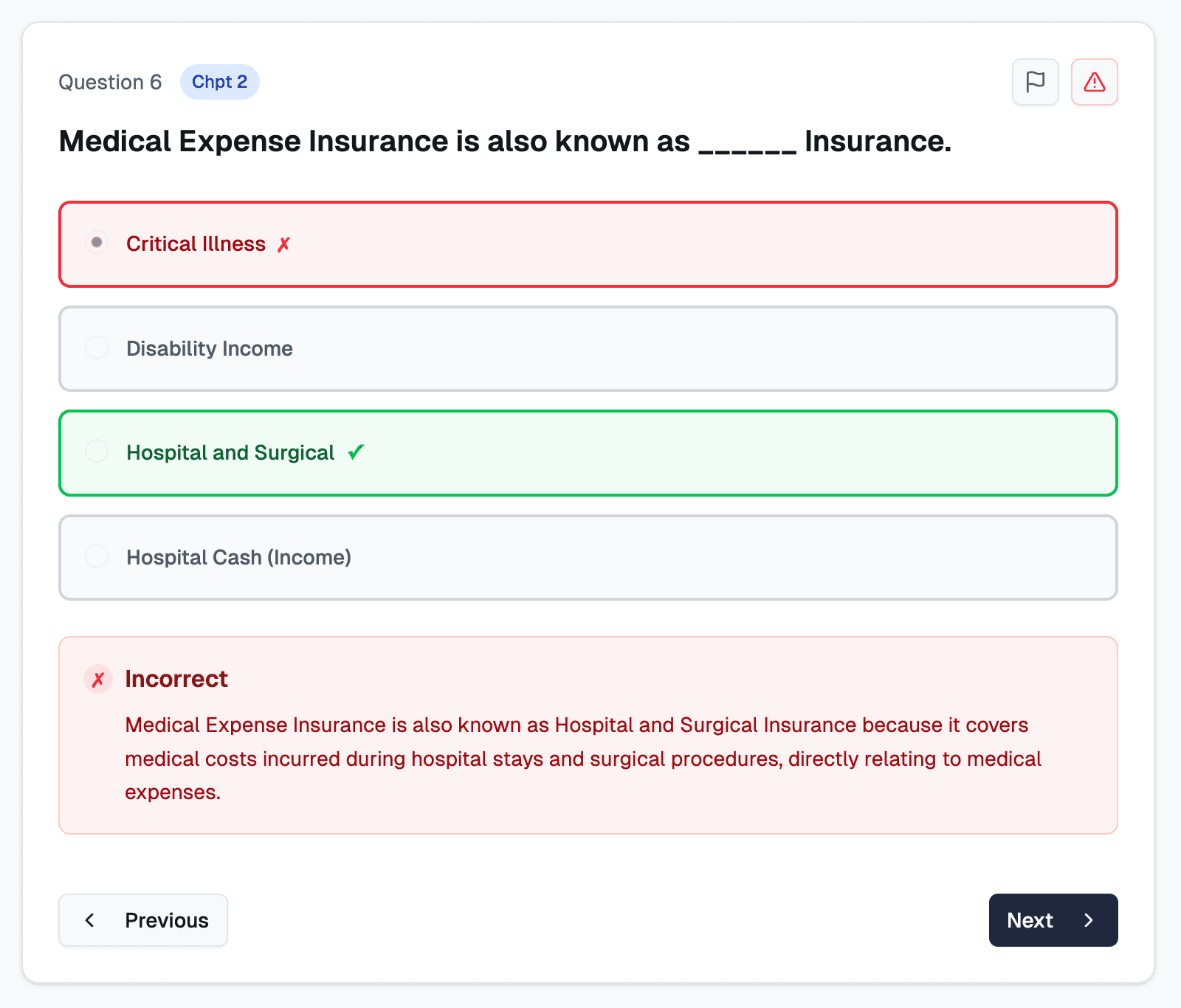
Task: Click the X icon in the Incorrect box
Action: [97, 679]
